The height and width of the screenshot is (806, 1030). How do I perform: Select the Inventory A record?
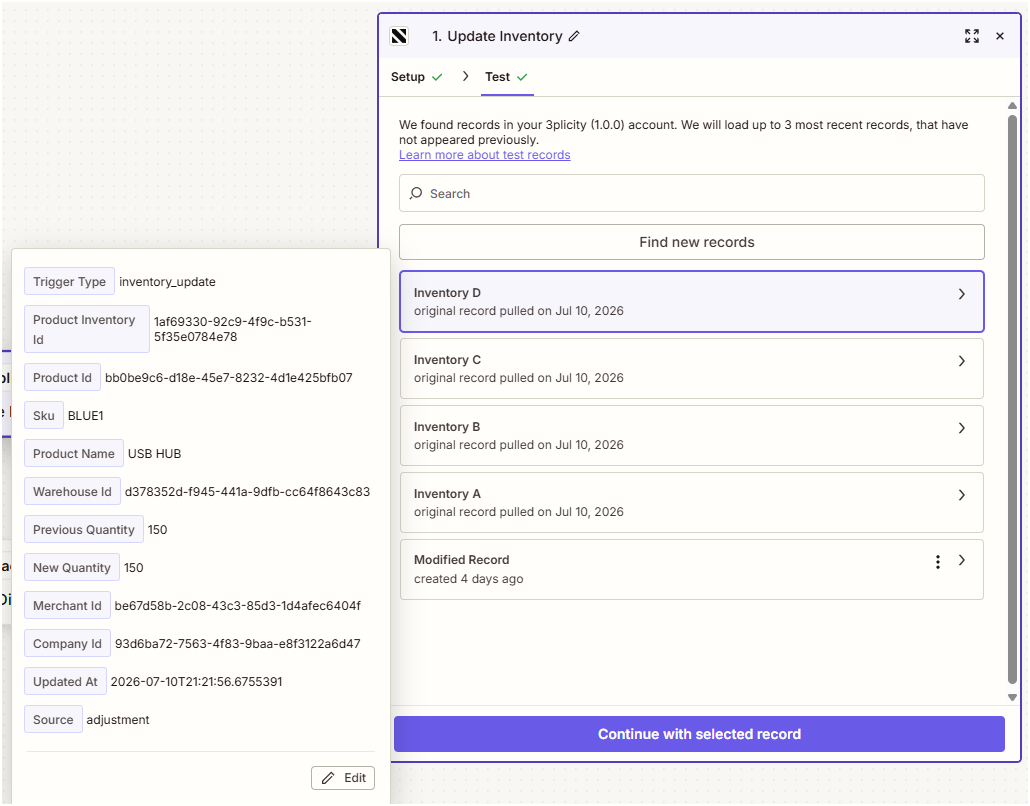point(692,503)
